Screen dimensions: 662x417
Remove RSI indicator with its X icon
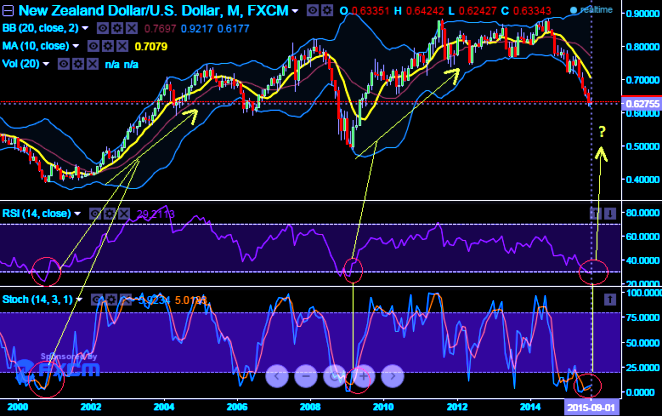pyautogui.click(x=124, y=214)
